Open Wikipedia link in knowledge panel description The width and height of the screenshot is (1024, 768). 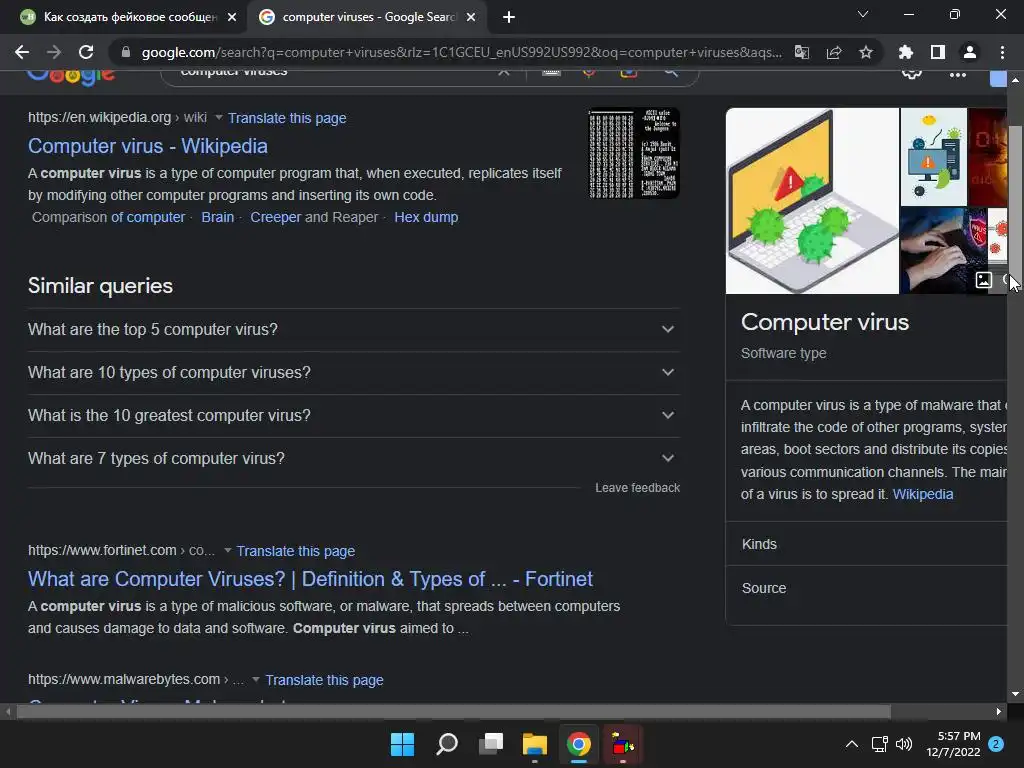[923, 494]
